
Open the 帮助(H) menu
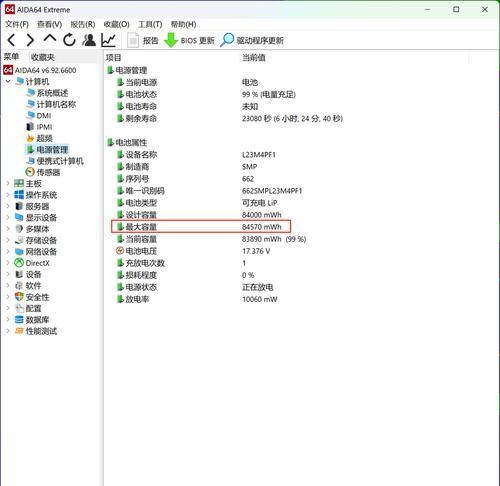coord(183,24)
